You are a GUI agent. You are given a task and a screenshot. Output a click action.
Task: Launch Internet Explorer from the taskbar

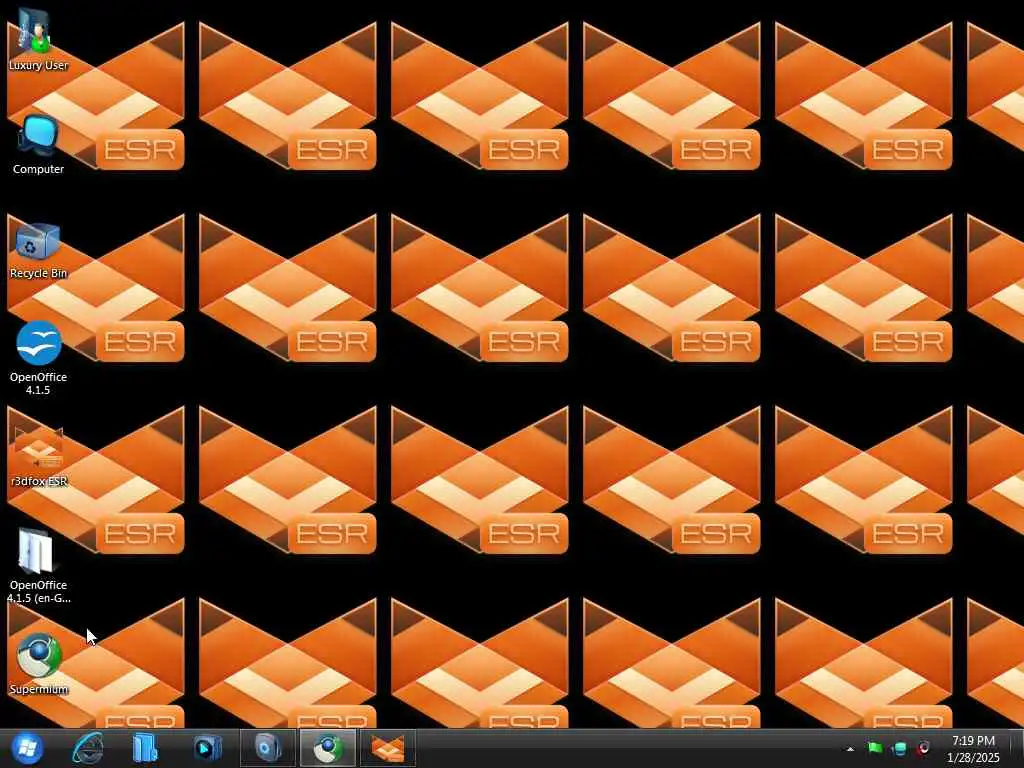[x=88, y=748]
